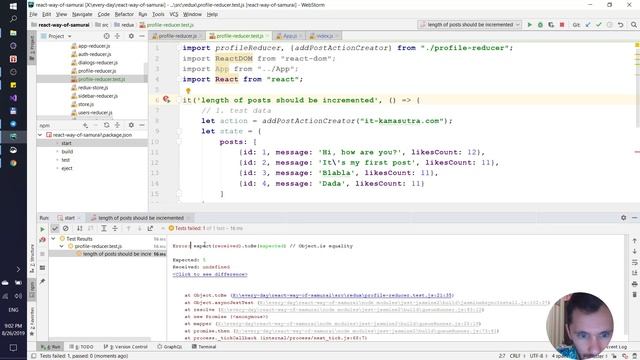Open the File menu
Image resolution: width=640 pixels, height=360 pixels.
(33, 14)
